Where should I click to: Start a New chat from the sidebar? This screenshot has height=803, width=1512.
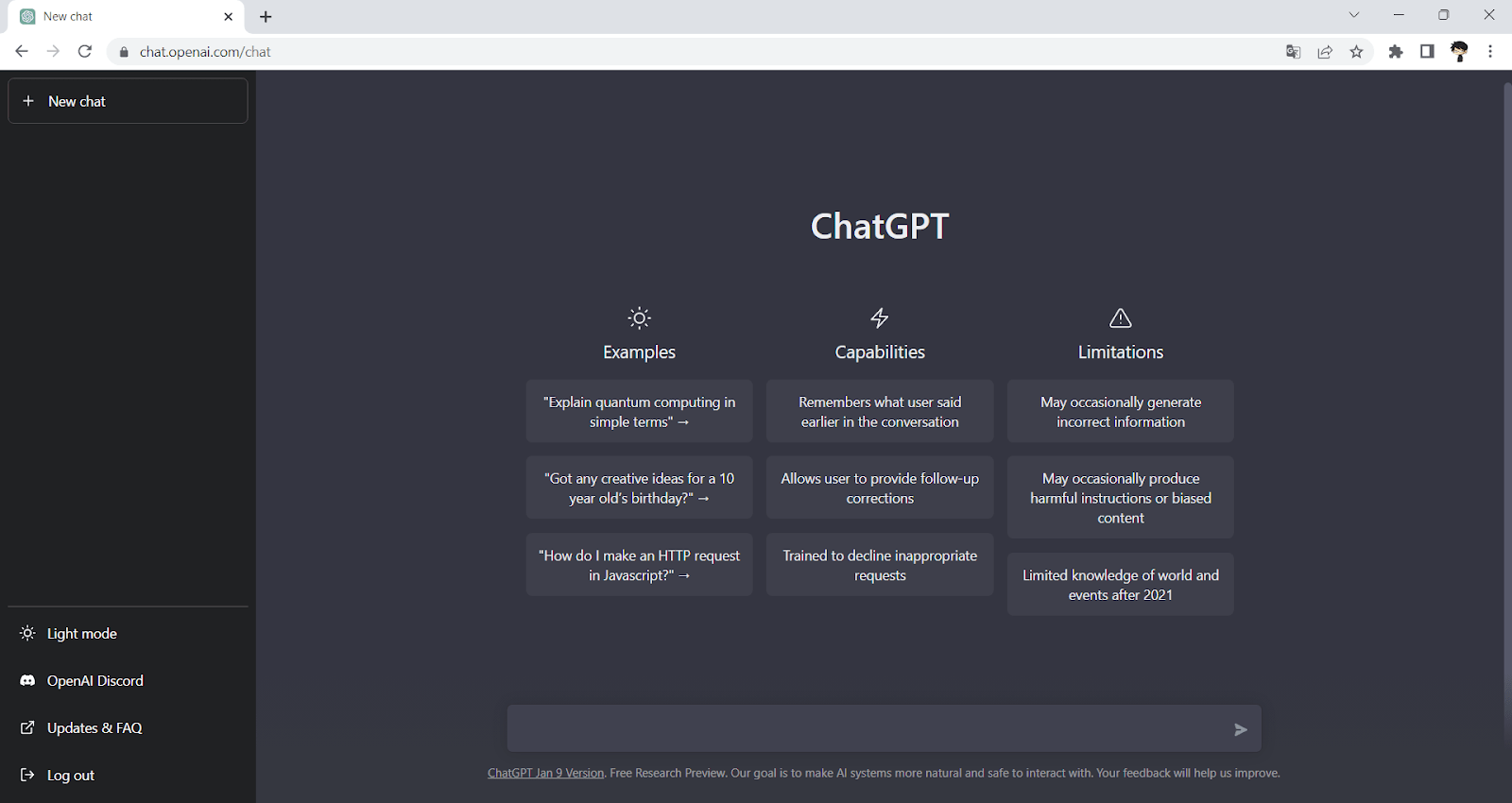(128, 101)
